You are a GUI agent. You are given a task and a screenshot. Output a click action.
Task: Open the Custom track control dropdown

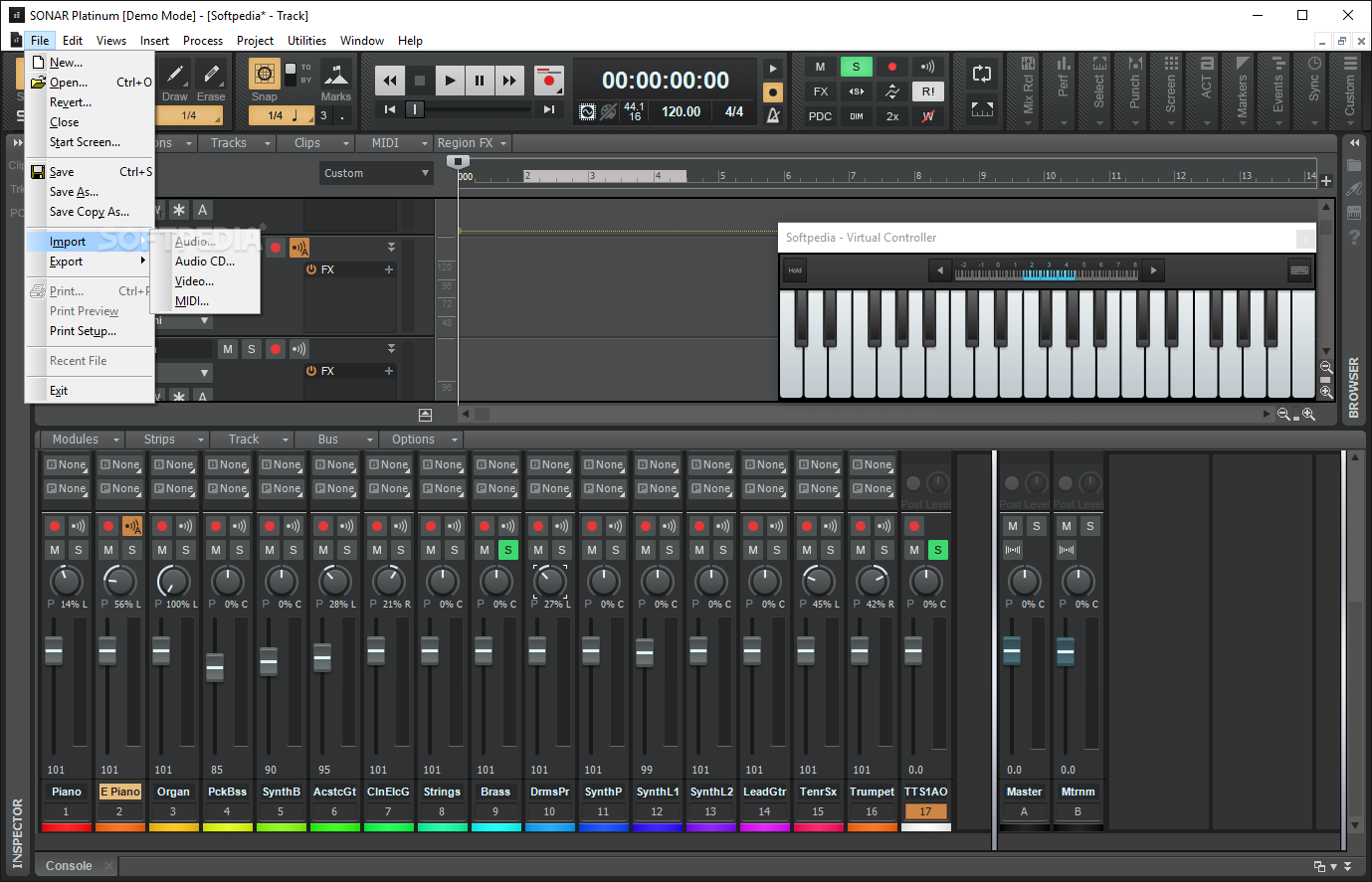(375, 173)
